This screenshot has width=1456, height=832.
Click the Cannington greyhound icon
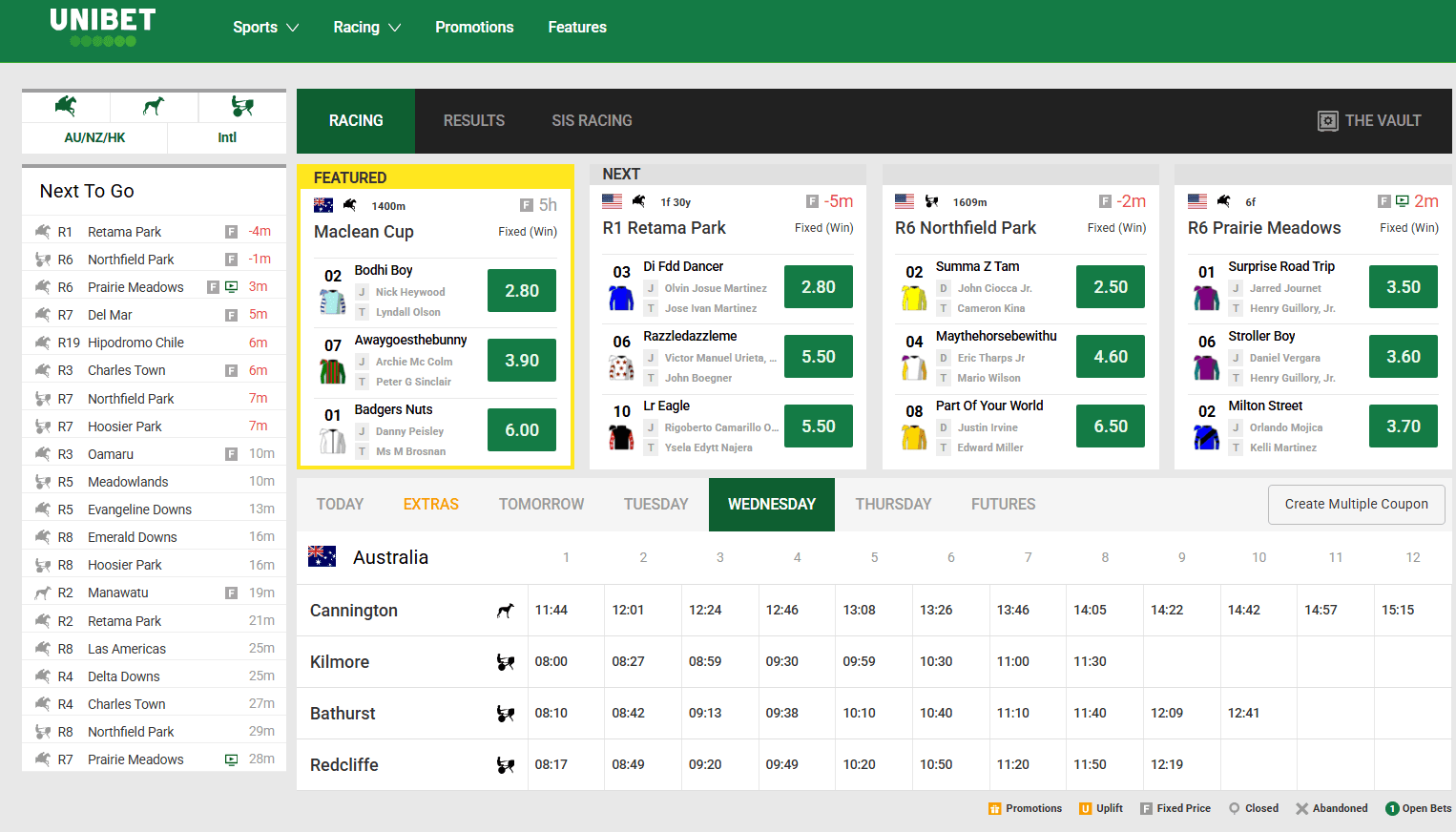[506, 611]
